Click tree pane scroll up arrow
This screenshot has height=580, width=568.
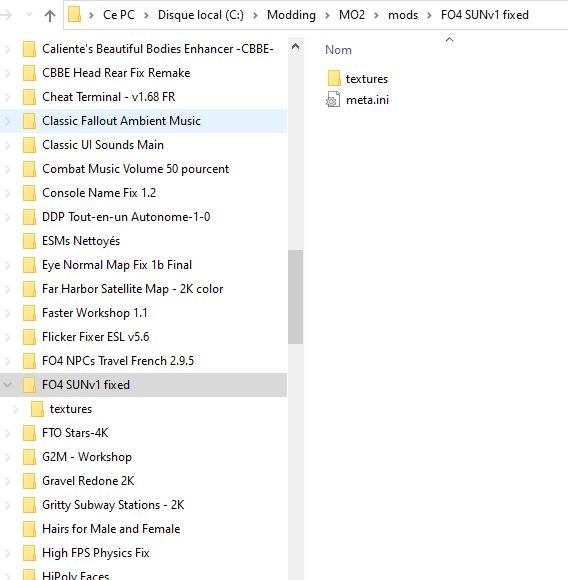click(x=295, y=47)
